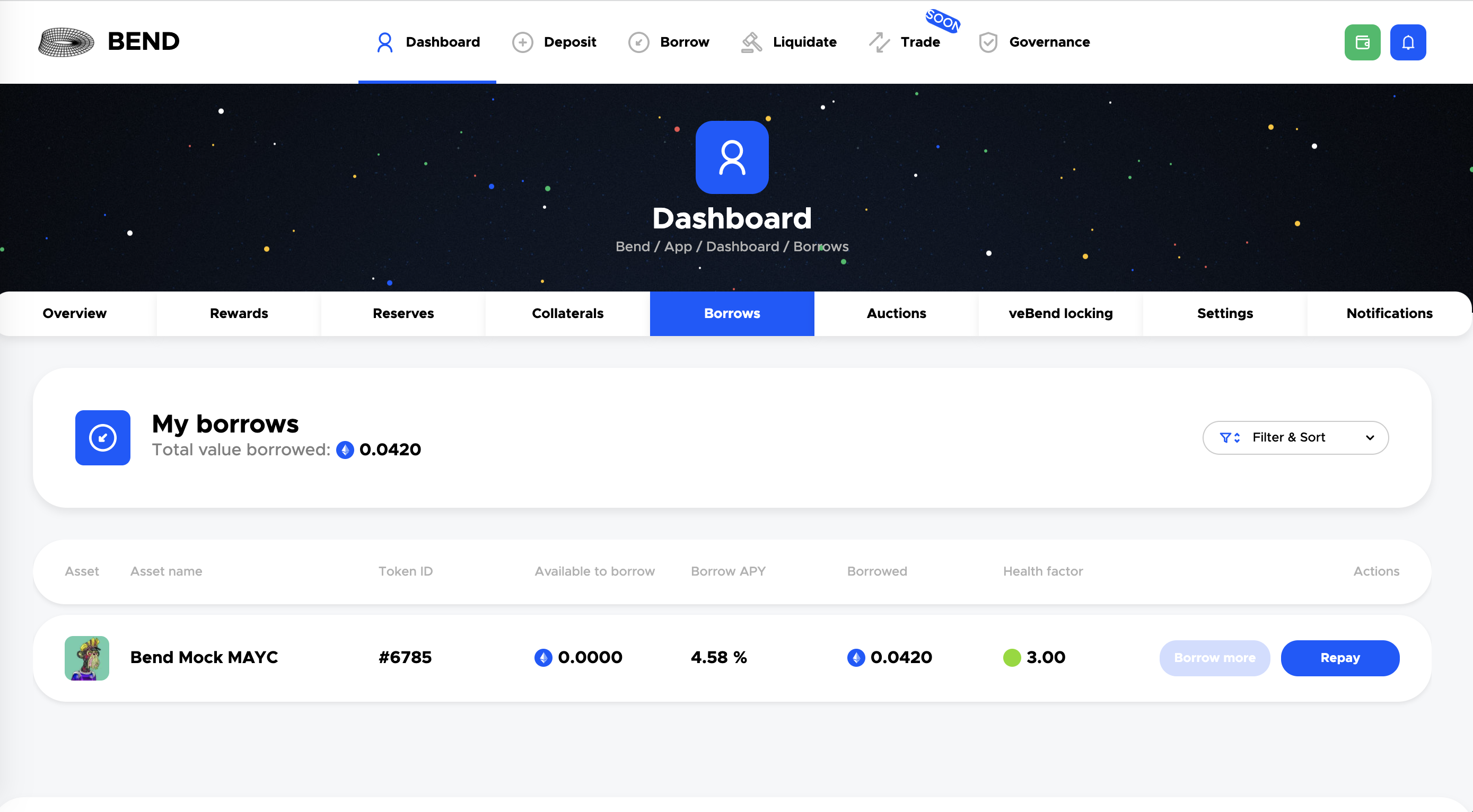Click the large blue Dashboard user icon
This screenshot has height=812, width=1473.
(x=732, y=157)
